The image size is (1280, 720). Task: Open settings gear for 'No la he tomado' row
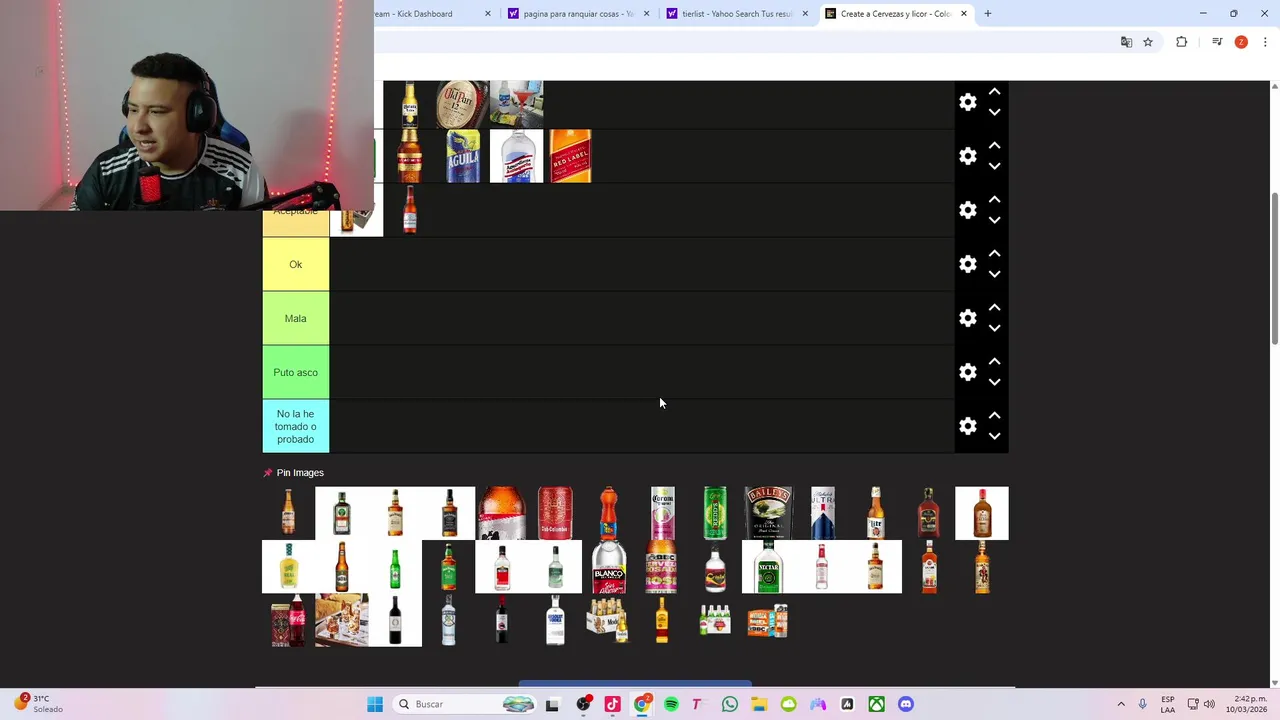(x=967, y=426)
